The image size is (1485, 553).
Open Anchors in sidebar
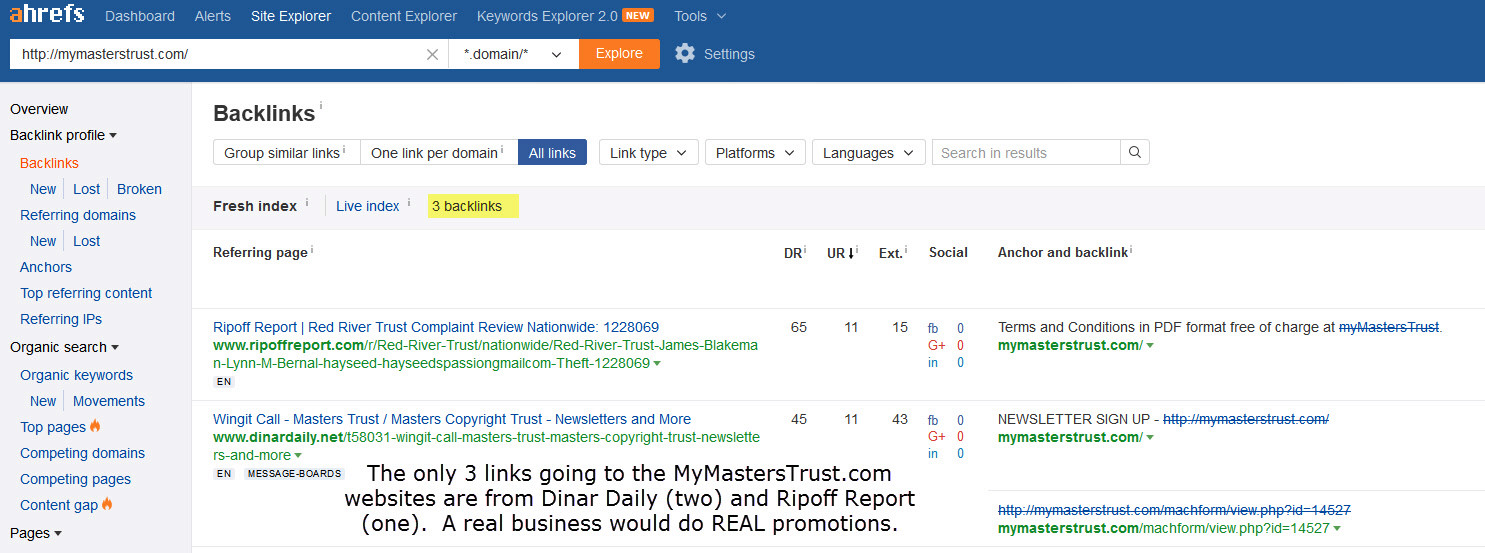click(x=46, y=267)
